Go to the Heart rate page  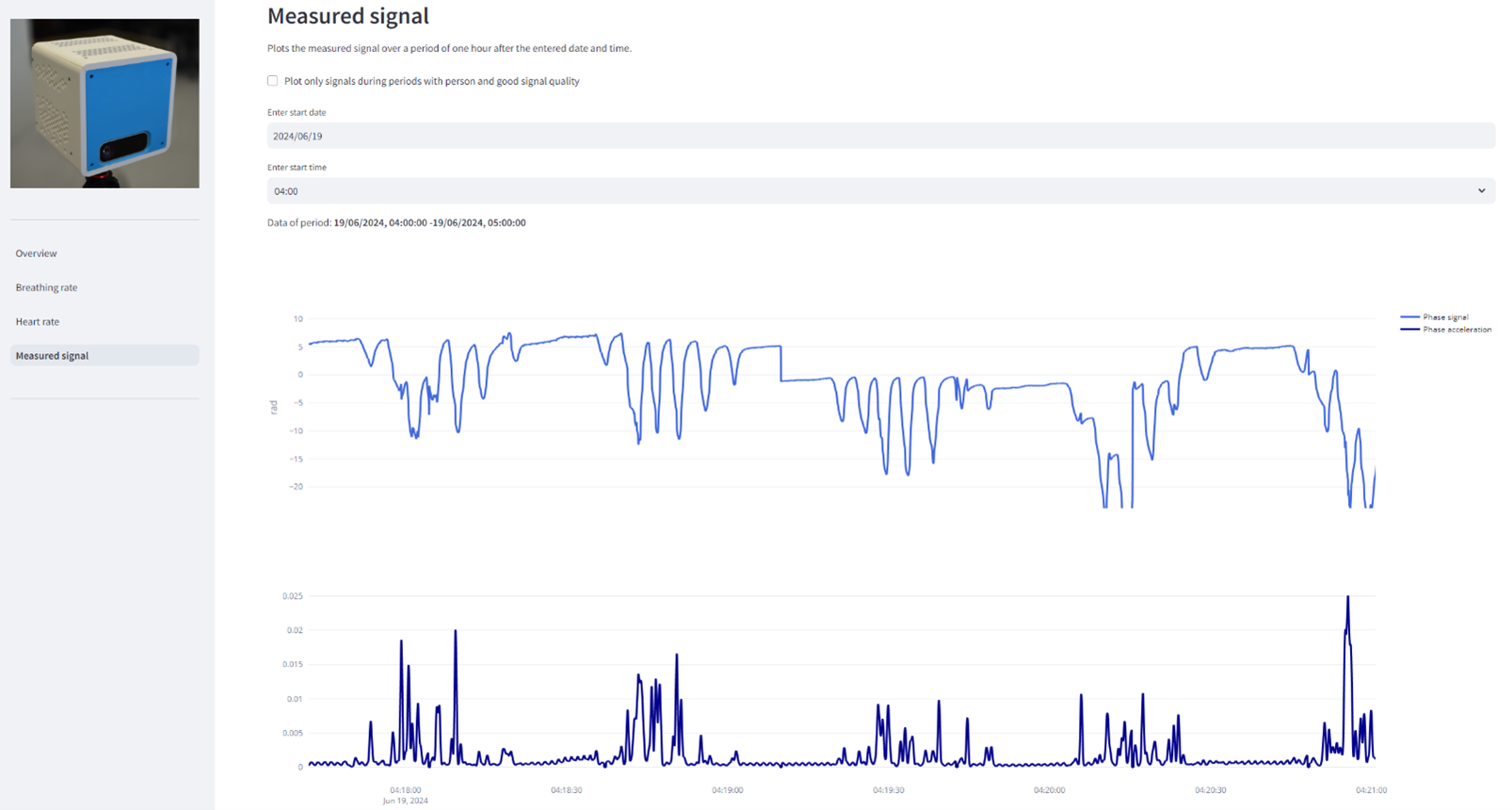38,321
